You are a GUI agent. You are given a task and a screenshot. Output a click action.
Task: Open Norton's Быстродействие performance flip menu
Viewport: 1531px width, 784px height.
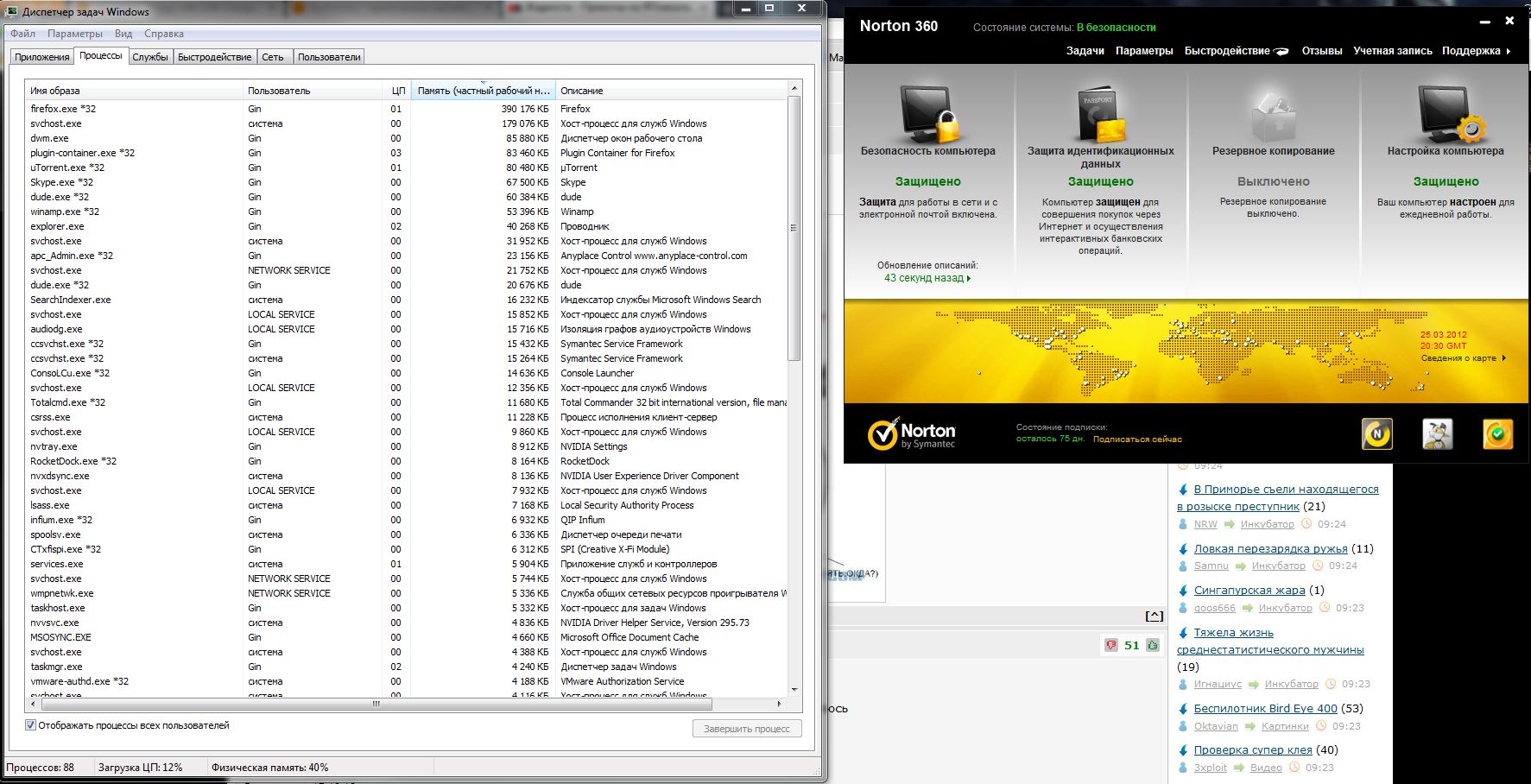point(1237,51)
